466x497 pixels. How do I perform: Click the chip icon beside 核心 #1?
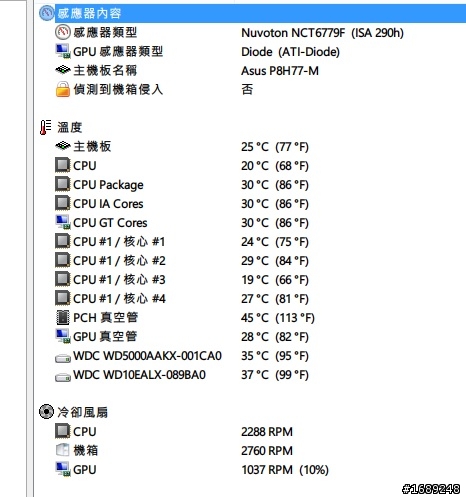[x=63, y=241]
